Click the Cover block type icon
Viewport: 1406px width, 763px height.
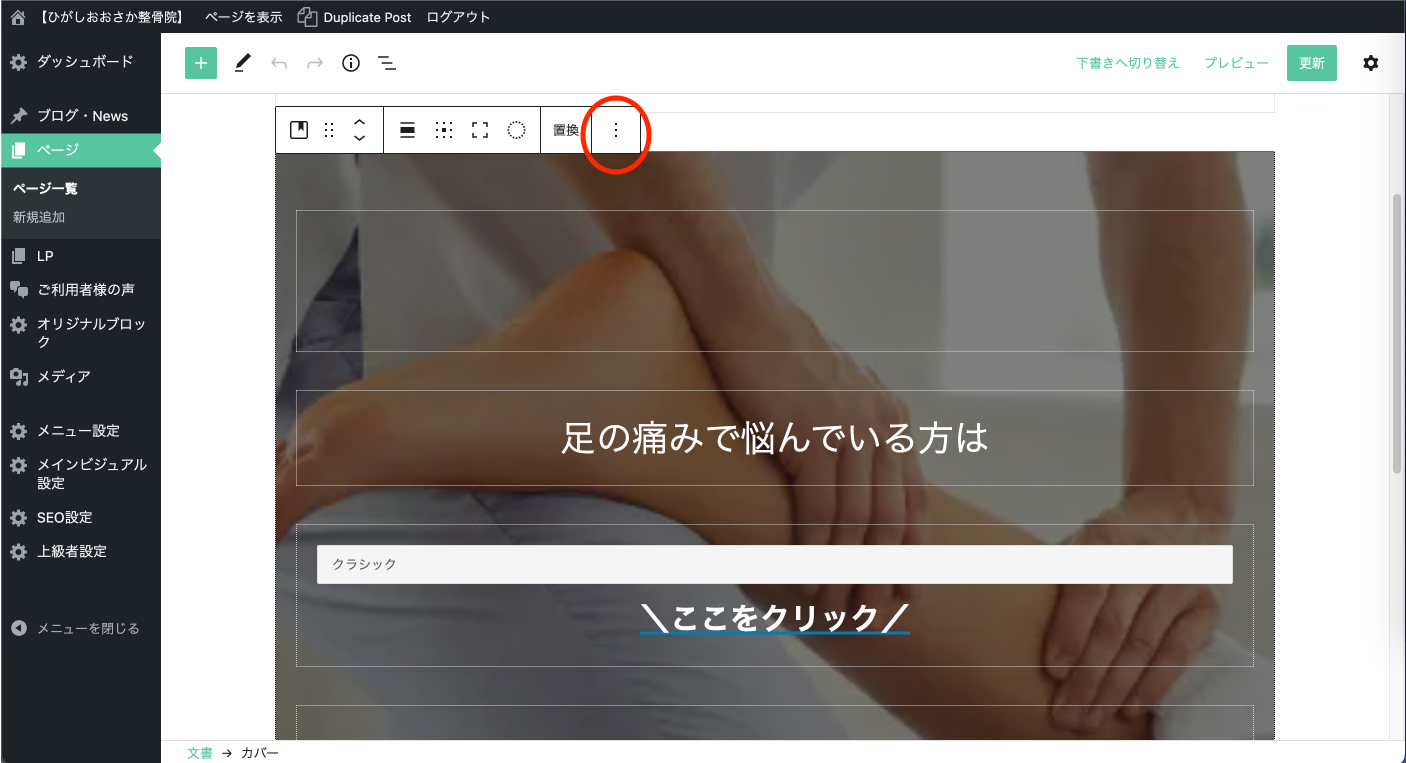299,130
